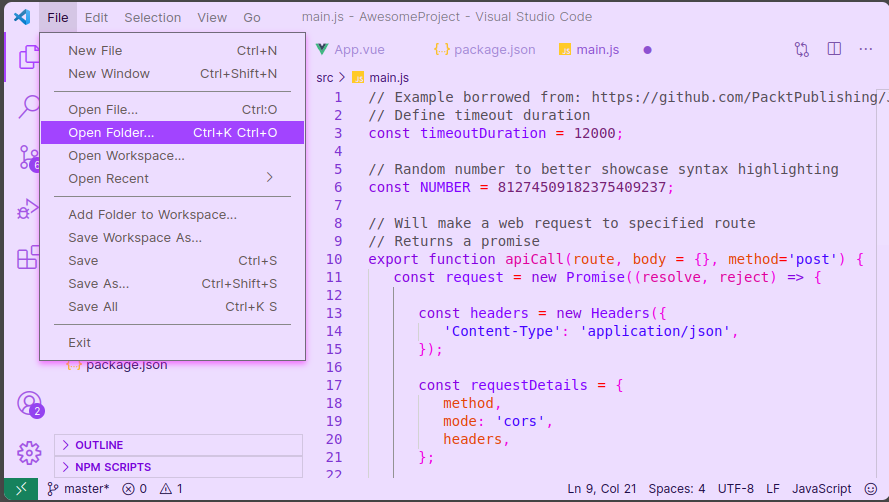Open the View menu
Screen dimensions: 889x502
212,18
